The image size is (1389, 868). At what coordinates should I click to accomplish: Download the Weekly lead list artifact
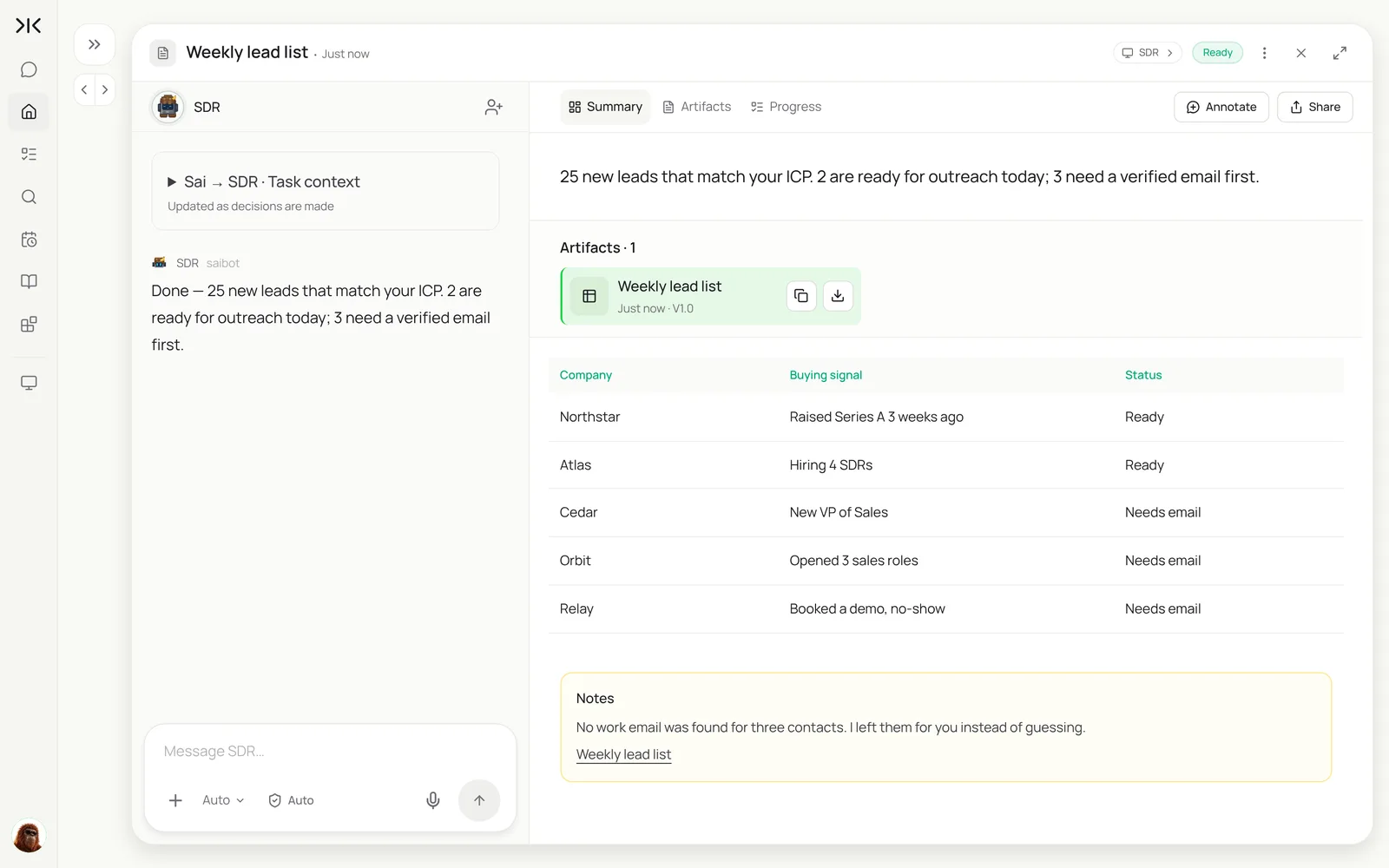[x=838, y=296]
